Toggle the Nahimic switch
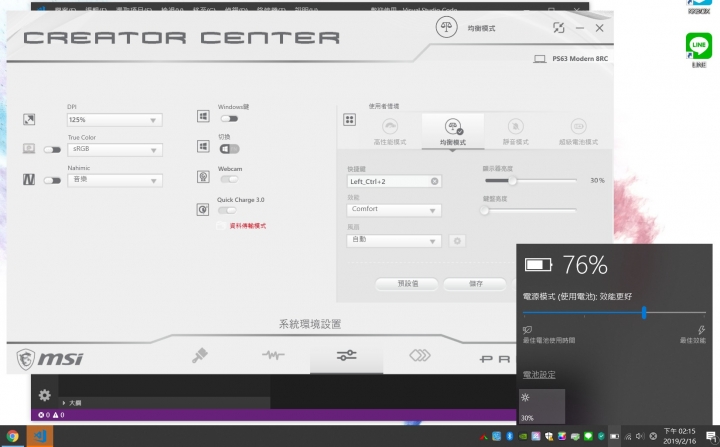720x447 pixels. click(52, 180)
